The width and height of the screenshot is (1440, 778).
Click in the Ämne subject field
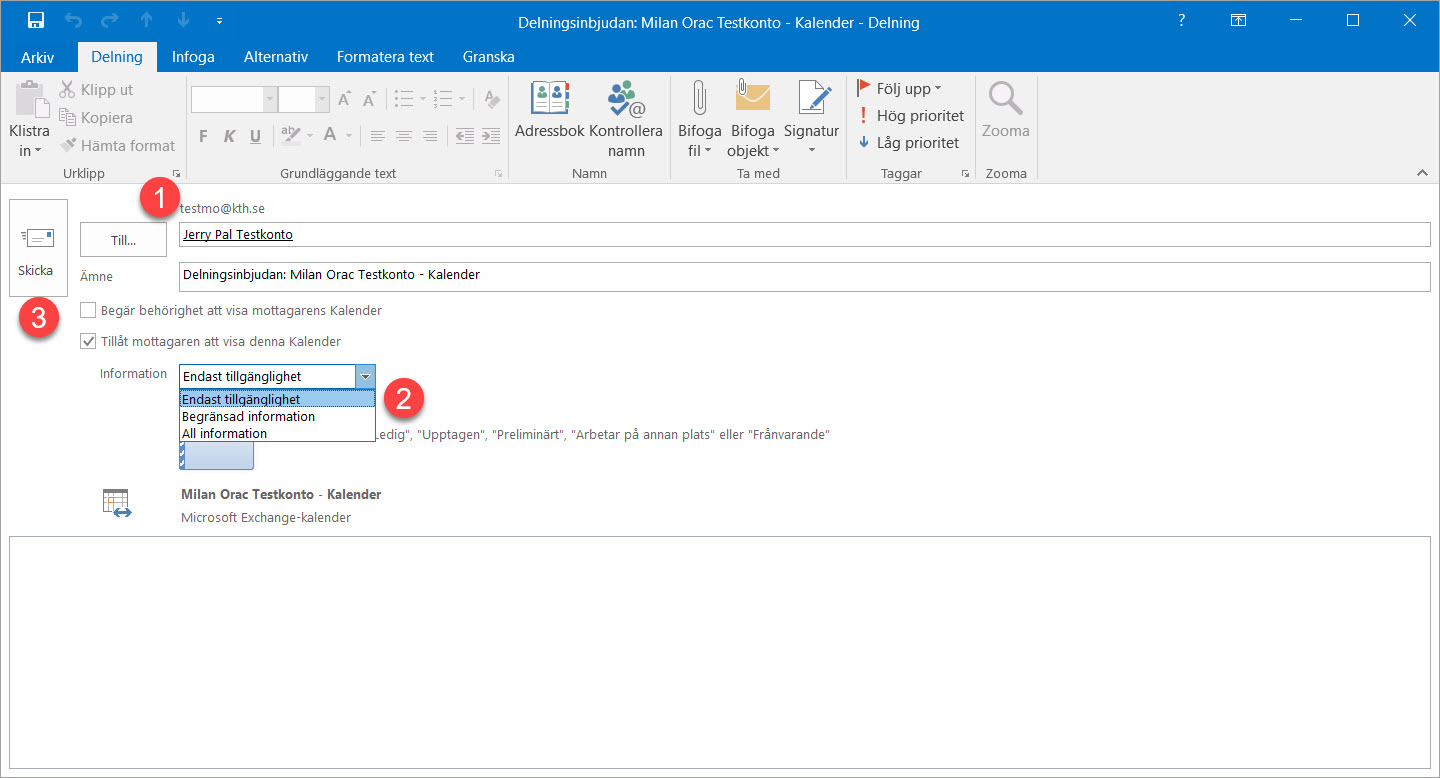click(805, 276)
